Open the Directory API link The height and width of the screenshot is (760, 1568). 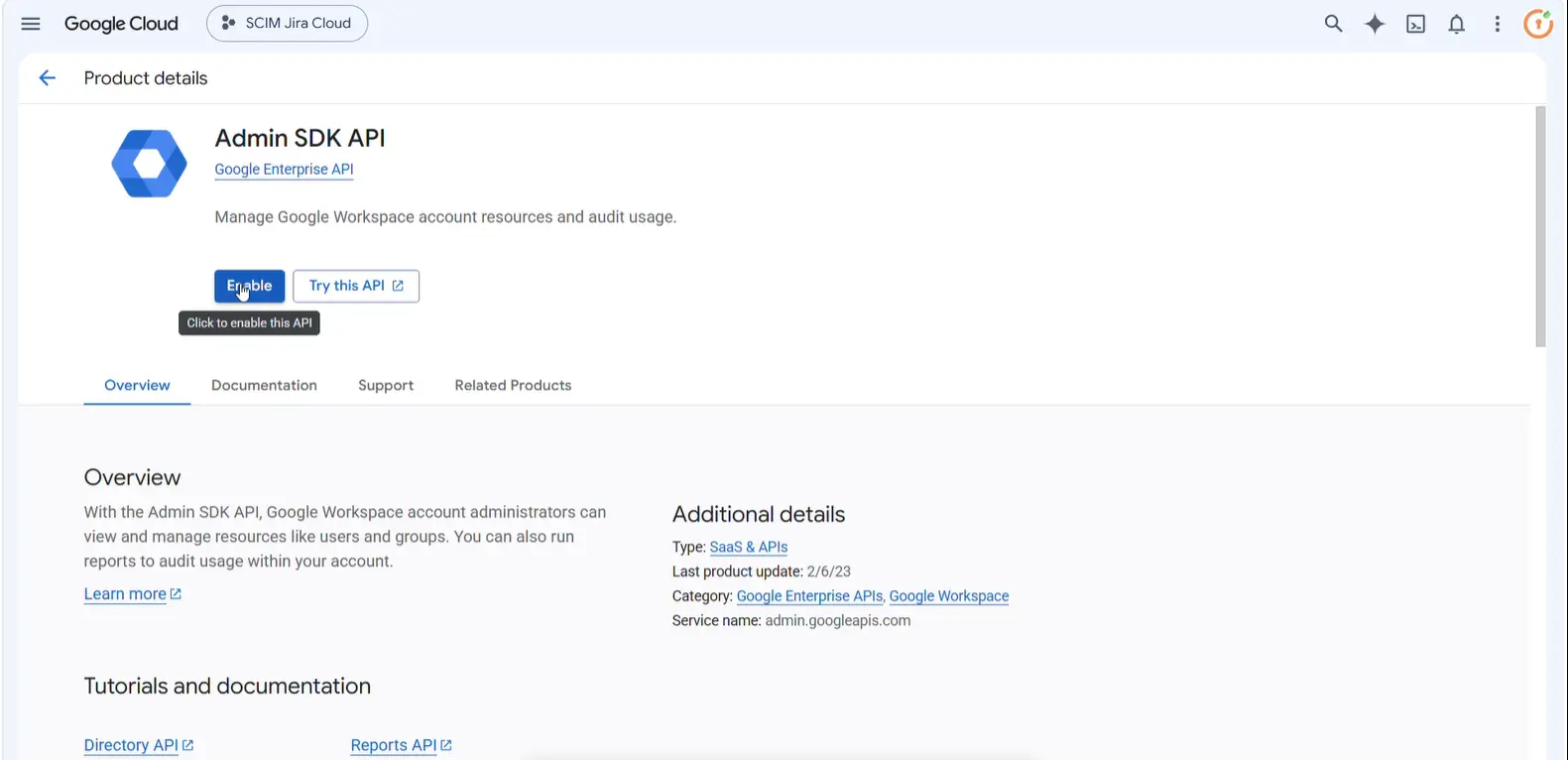click(x=139, y=745)
